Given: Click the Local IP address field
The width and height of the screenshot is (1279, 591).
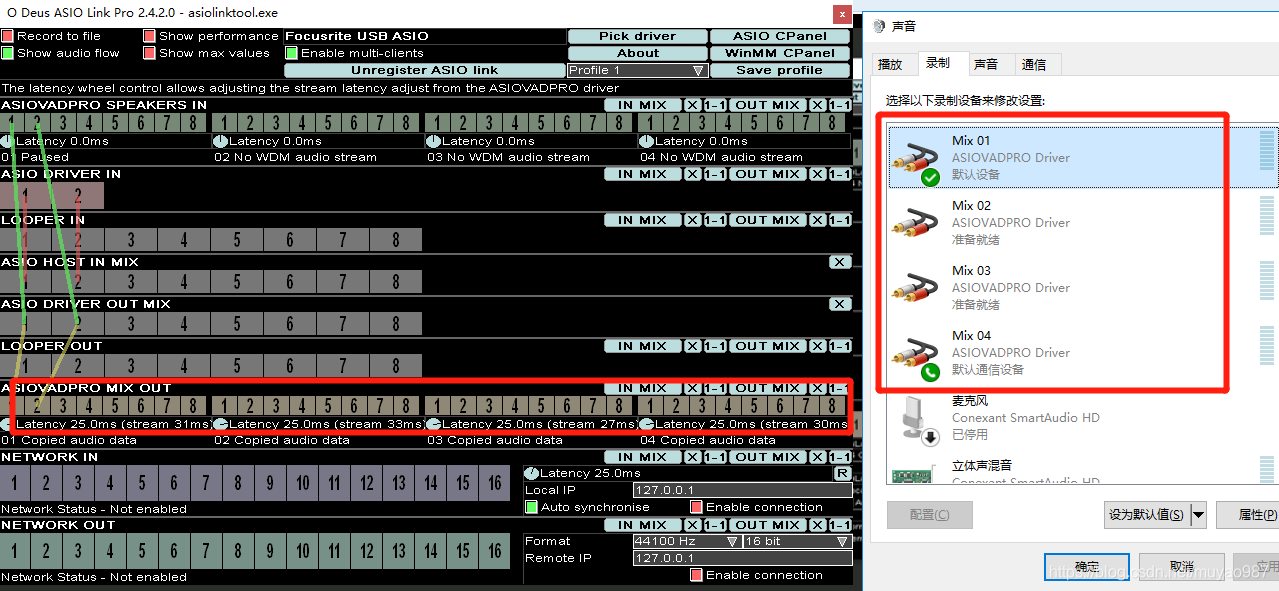Looking at the screenshot, I should 743,490.
